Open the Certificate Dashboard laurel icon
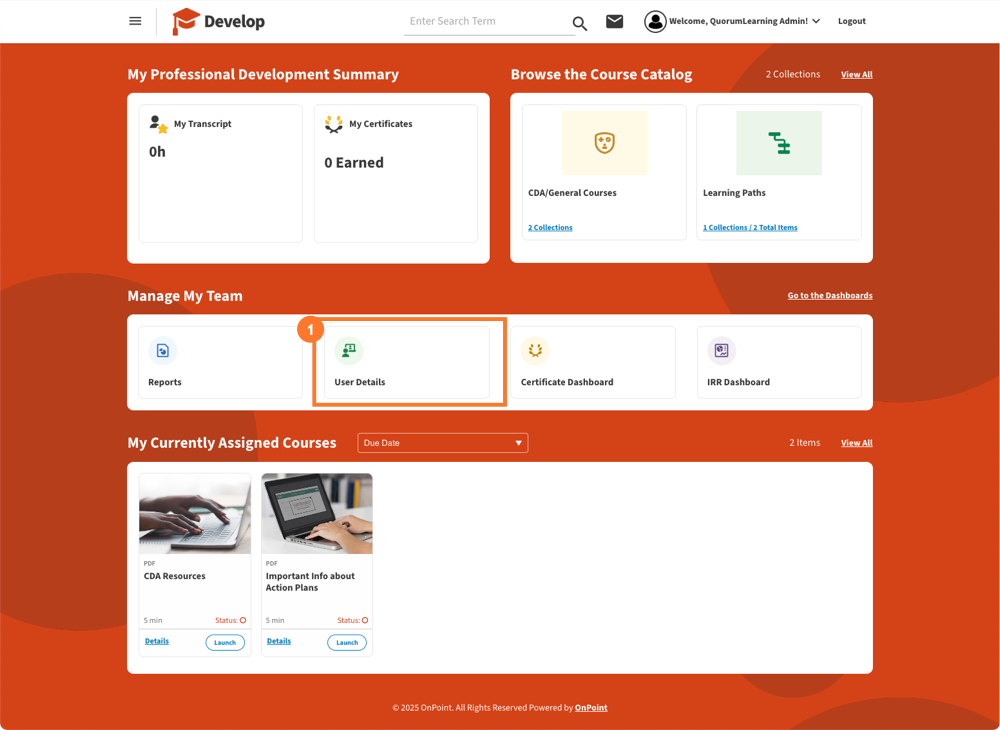1000x730 pixels. point(535,351)
